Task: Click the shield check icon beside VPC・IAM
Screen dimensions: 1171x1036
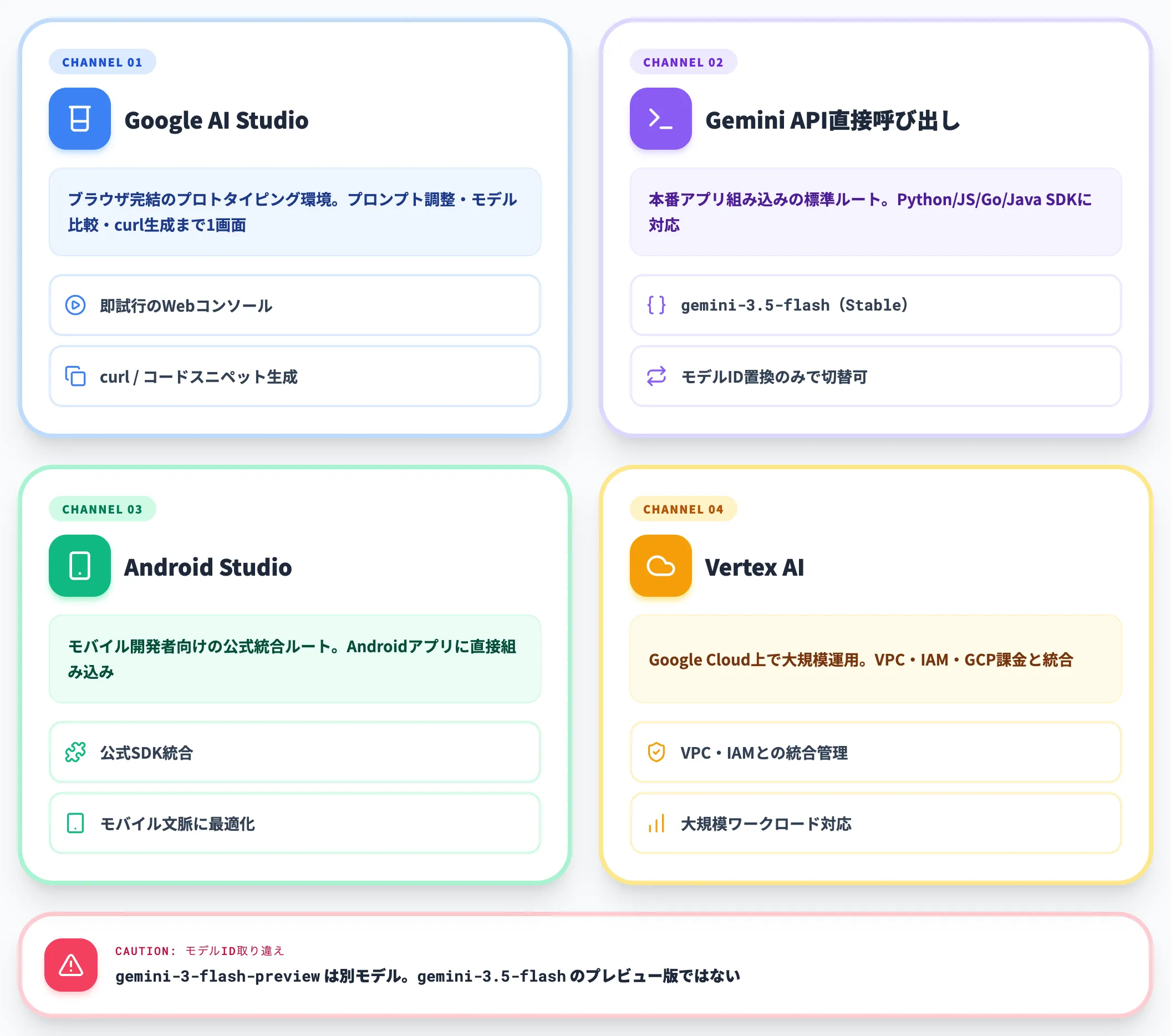Action: 656,753
